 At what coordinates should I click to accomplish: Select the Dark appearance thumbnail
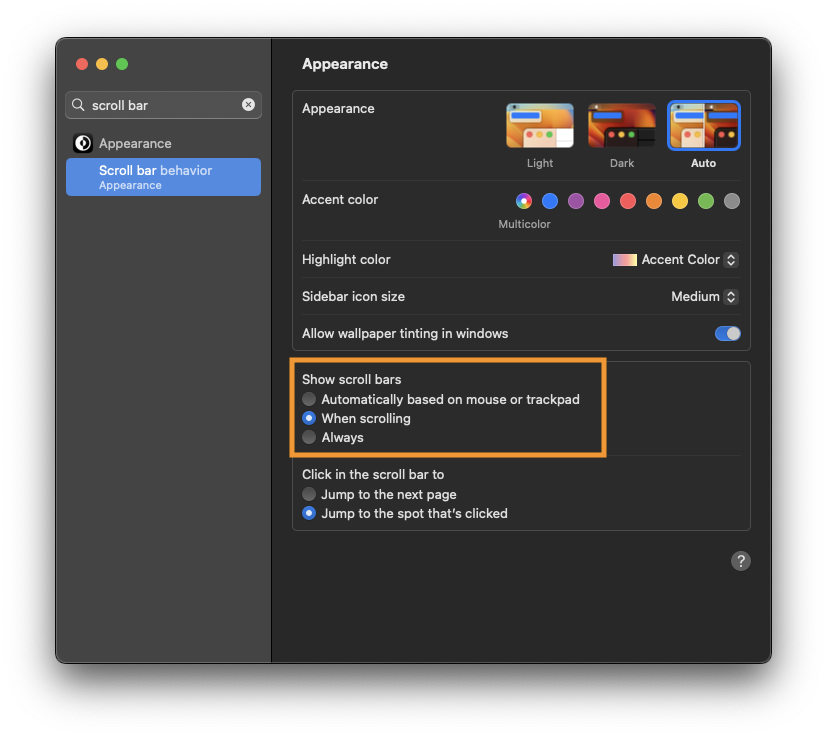click(622, 126)
